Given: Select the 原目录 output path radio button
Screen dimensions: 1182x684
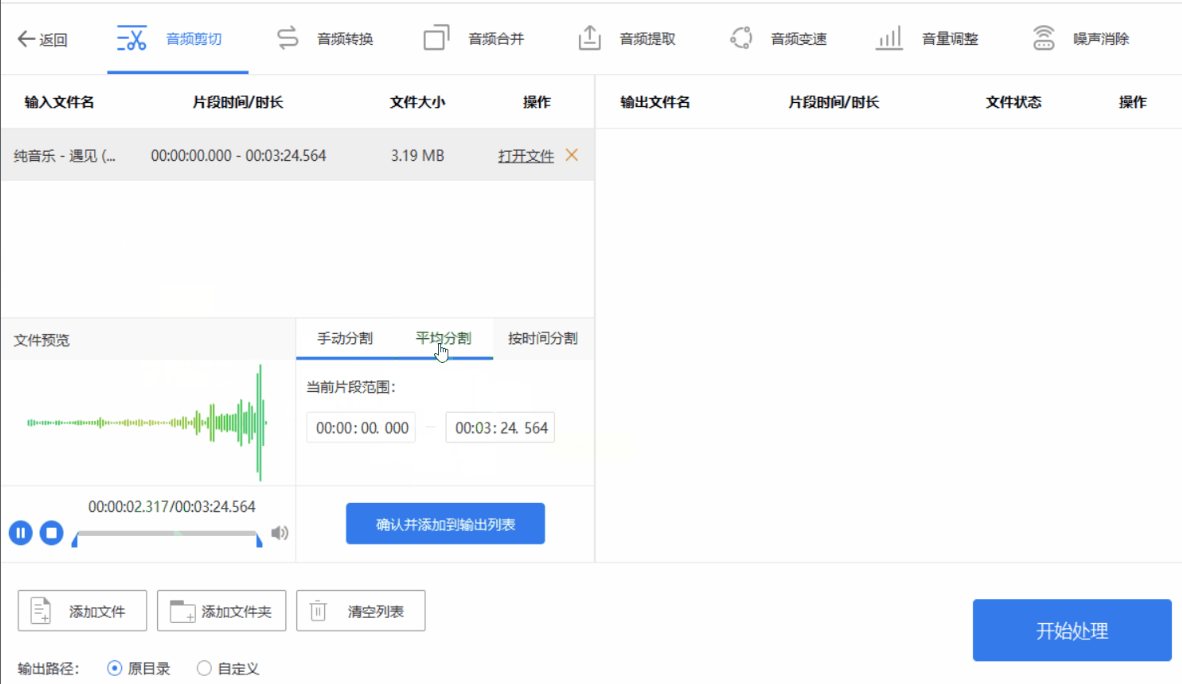Looking at the screenshot, I should pos(115,668).
